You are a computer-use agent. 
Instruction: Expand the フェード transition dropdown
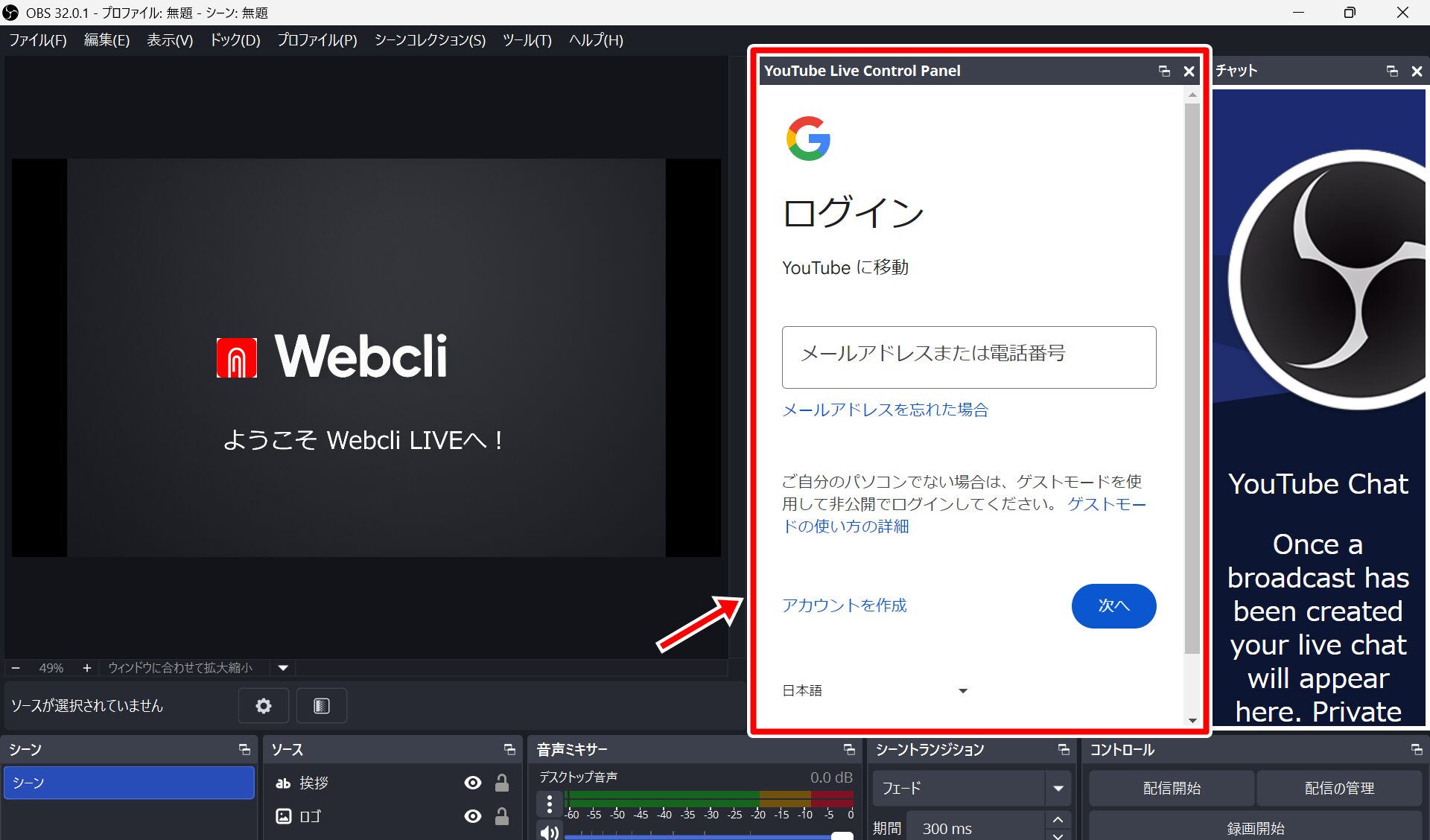coord(1058,788)
